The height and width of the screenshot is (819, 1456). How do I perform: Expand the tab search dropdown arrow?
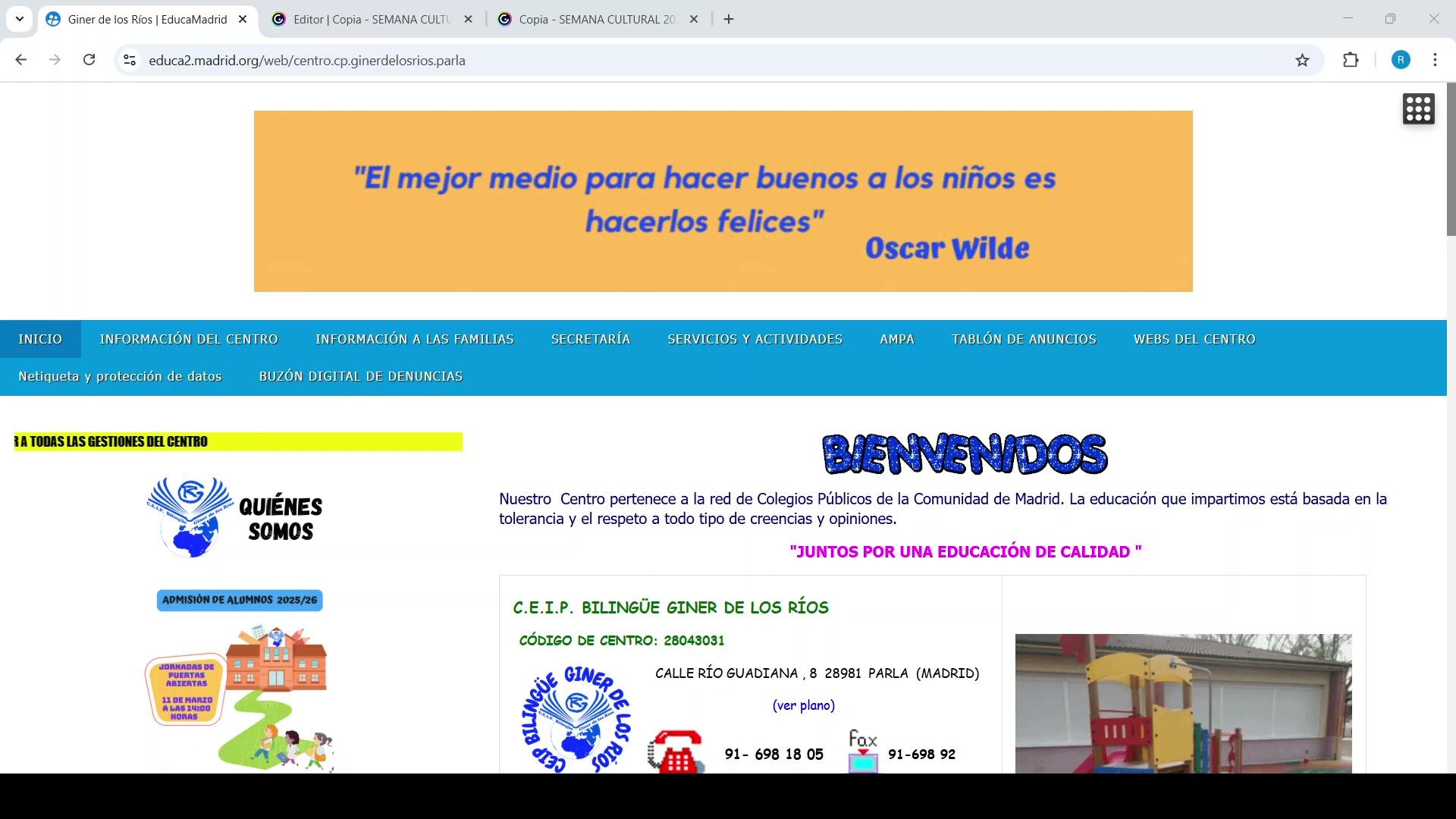[x=20, y=19]
